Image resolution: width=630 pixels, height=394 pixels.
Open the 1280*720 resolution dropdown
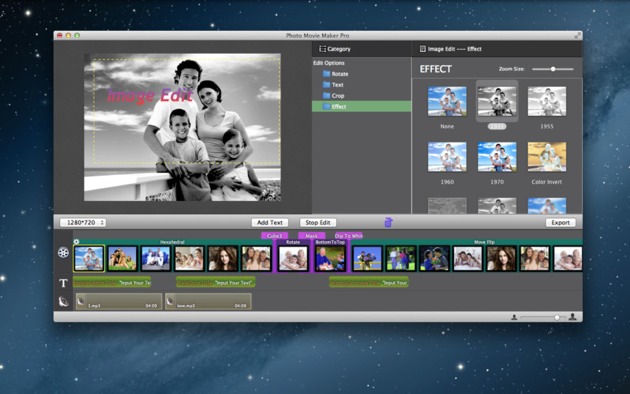(x=83, y=223)
